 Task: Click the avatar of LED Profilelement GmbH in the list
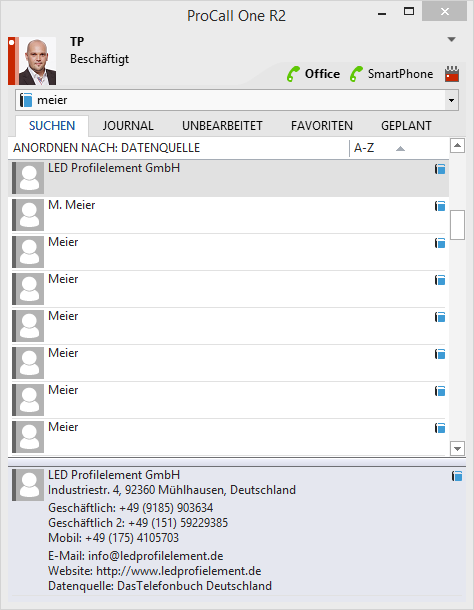click(x=28, y=178)
